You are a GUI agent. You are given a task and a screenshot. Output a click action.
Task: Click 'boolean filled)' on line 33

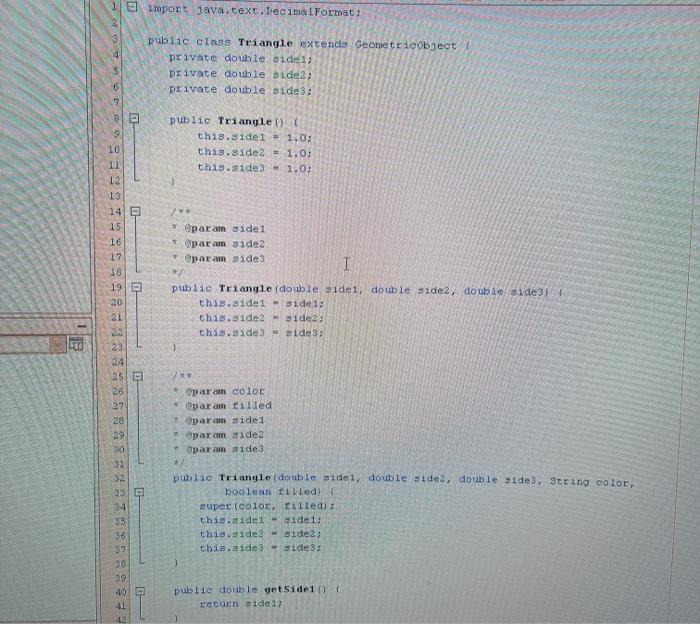(273, 492)
